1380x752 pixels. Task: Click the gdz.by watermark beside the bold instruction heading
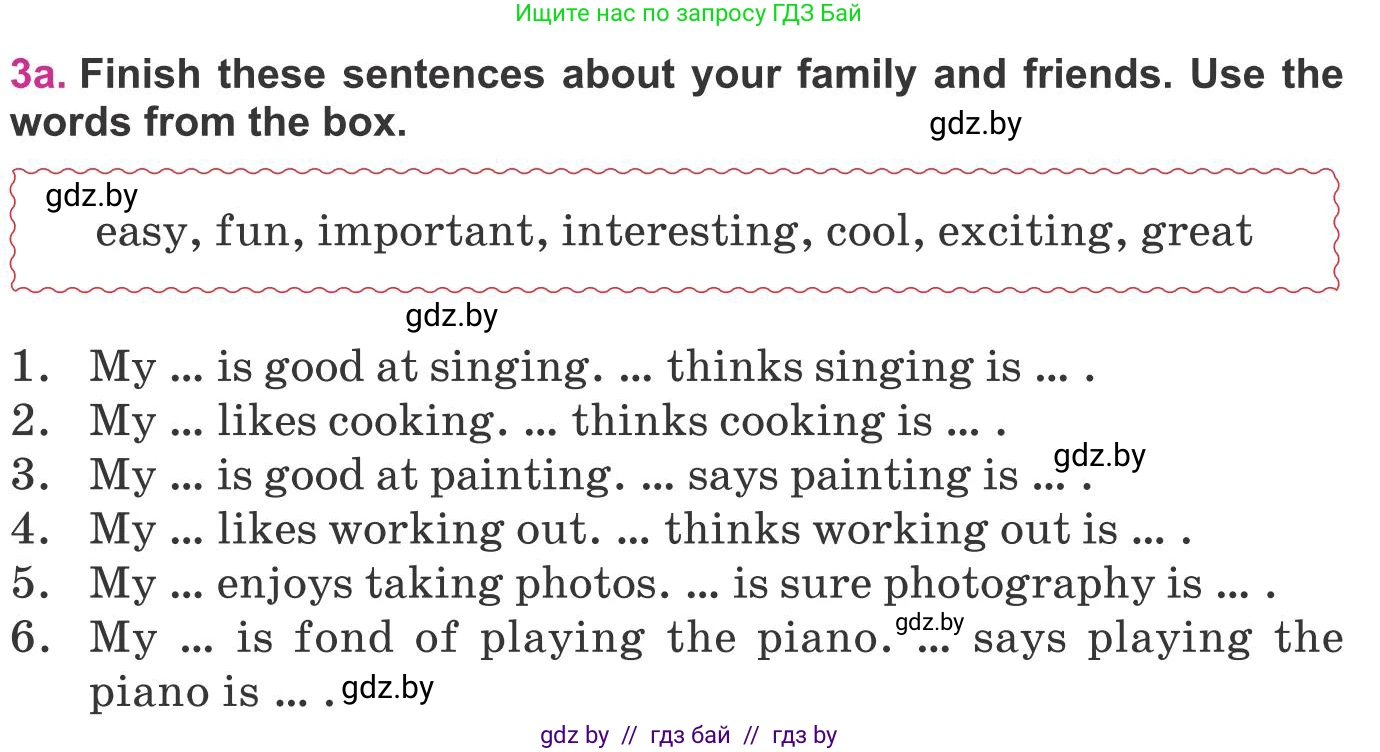[x=975, y=124]
